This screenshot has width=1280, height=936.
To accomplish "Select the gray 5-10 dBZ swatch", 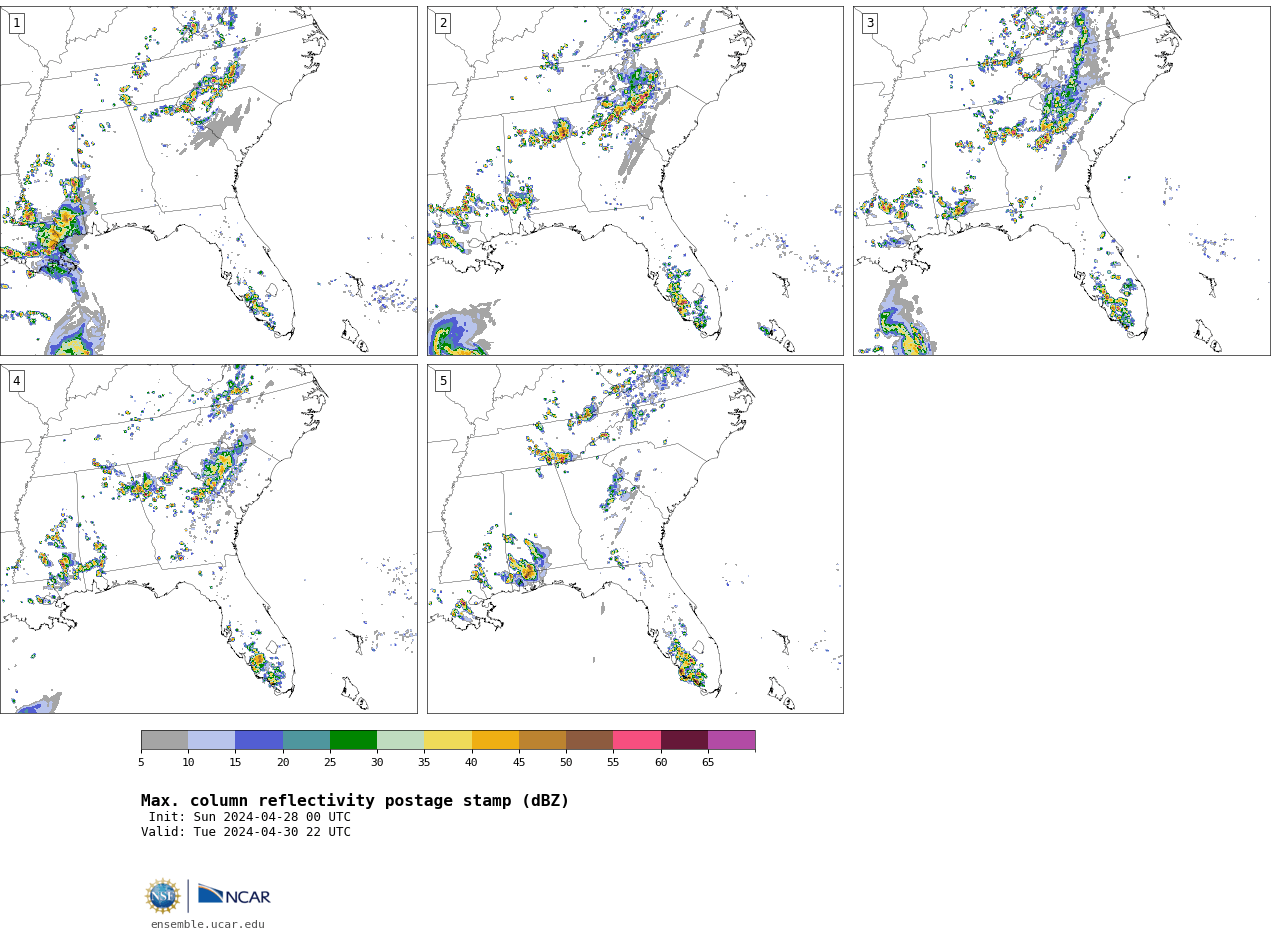I will pos(164,740).
